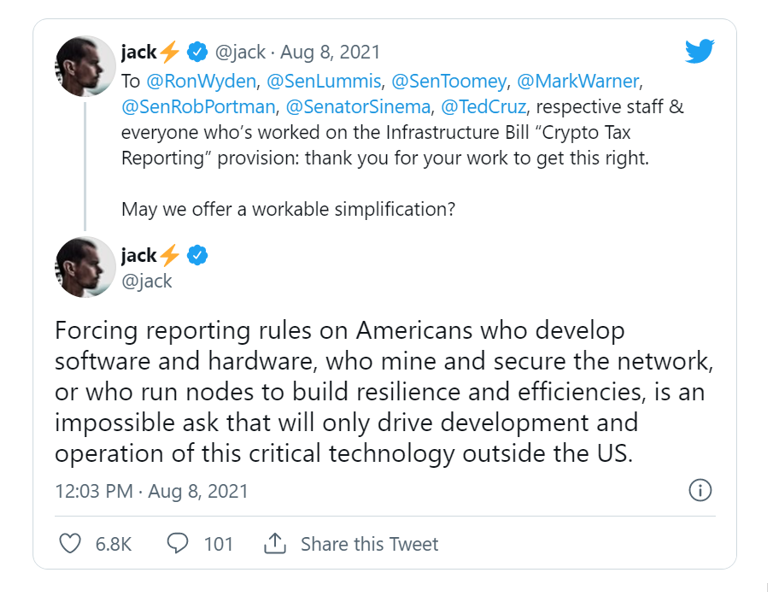Click the @jack handle under the lower name

147,281
